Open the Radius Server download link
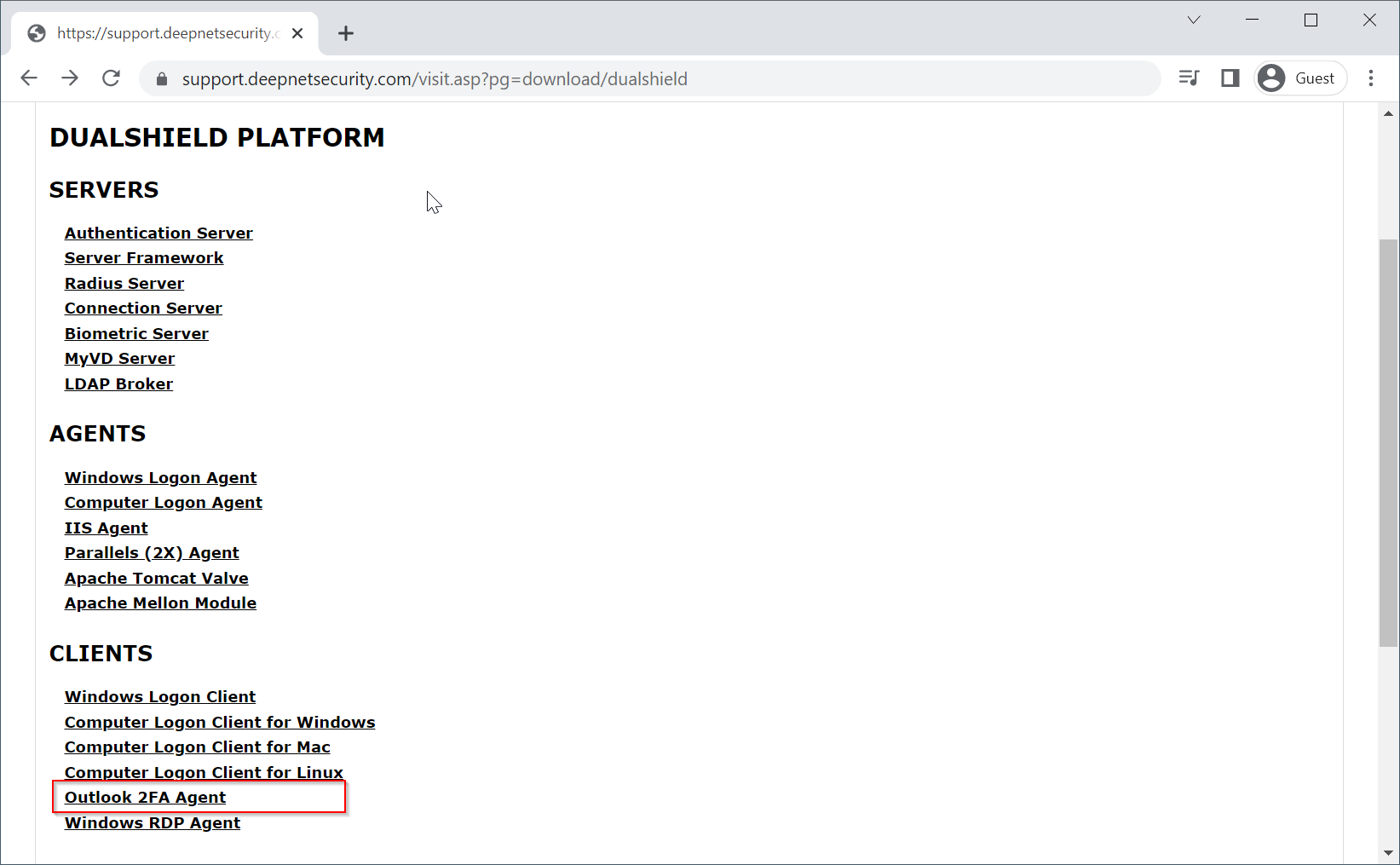 click(124, 283)
